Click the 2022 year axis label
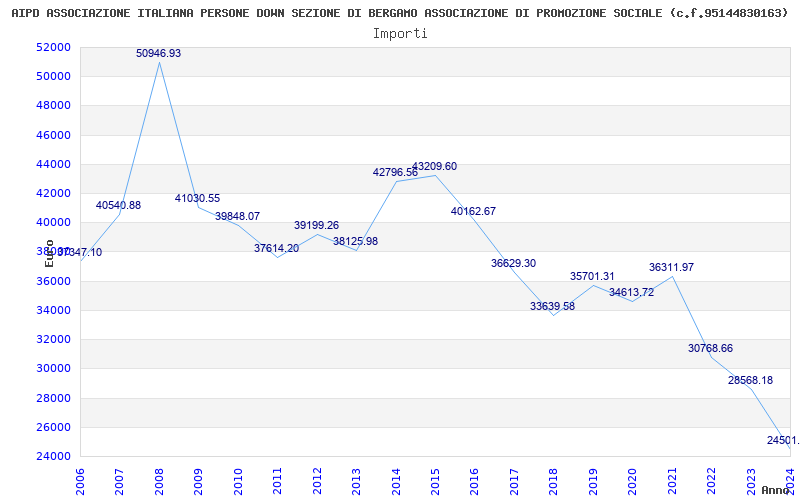This screenshot has height=500, width=800. click(711, 480)
